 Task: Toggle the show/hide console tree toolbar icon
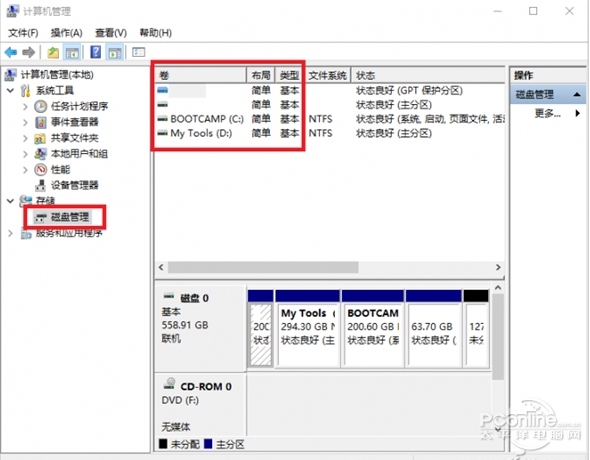pos(72,53)
